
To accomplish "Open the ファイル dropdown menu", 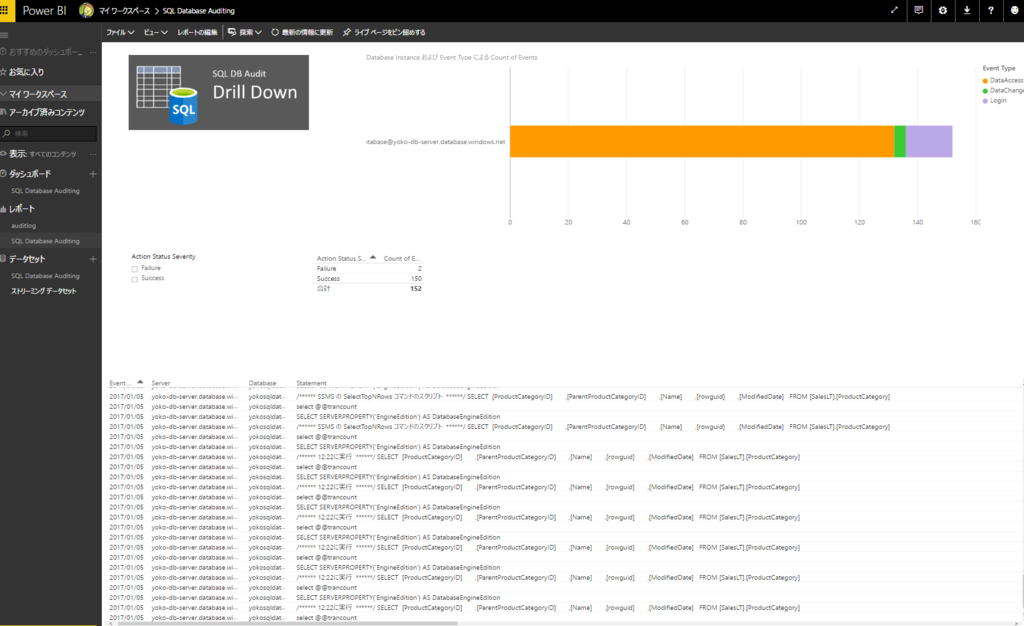I will (x=120, y=32).
